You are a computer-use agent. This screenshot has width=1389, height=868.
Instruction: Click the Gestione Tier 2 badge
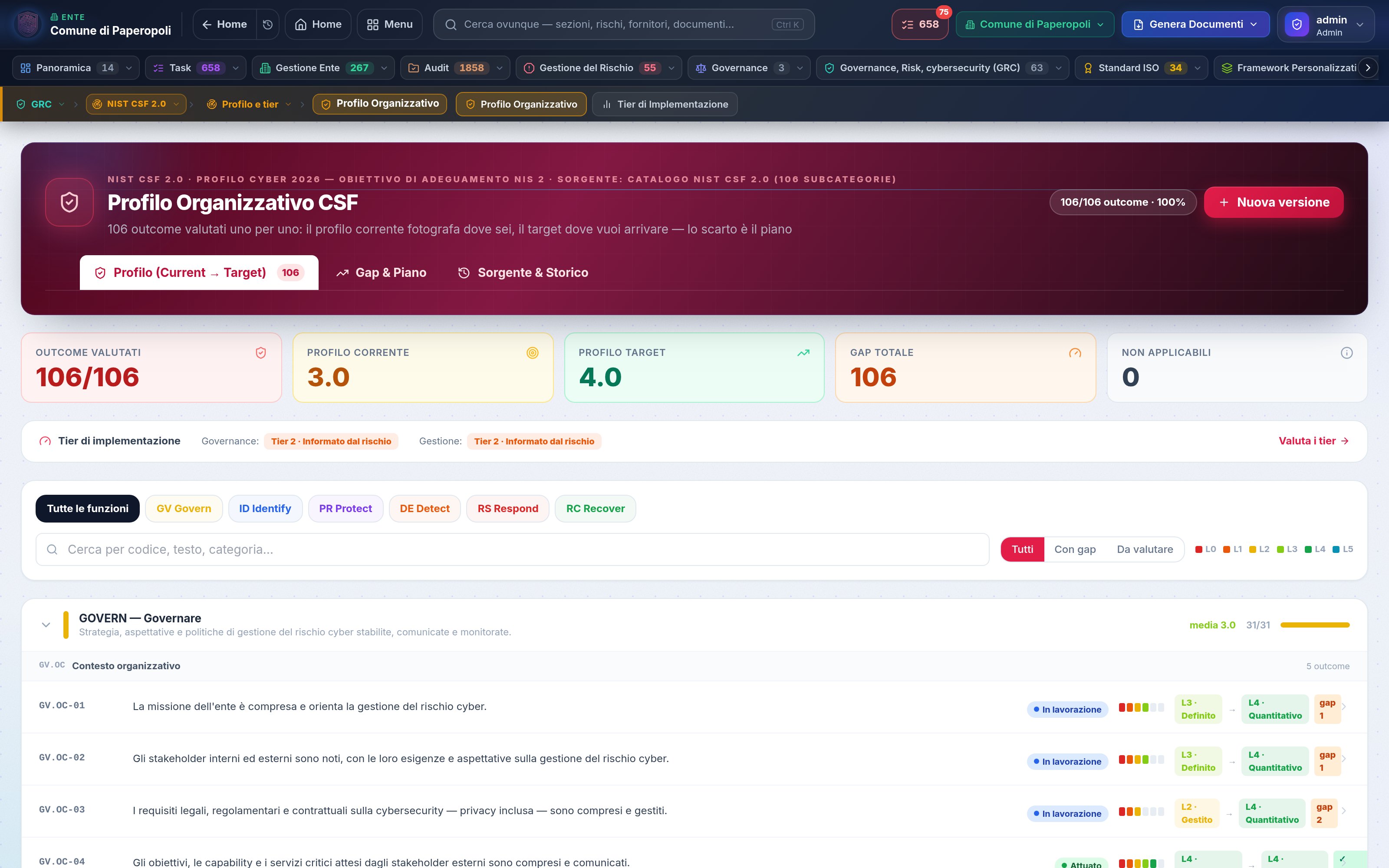pos(534,441)
